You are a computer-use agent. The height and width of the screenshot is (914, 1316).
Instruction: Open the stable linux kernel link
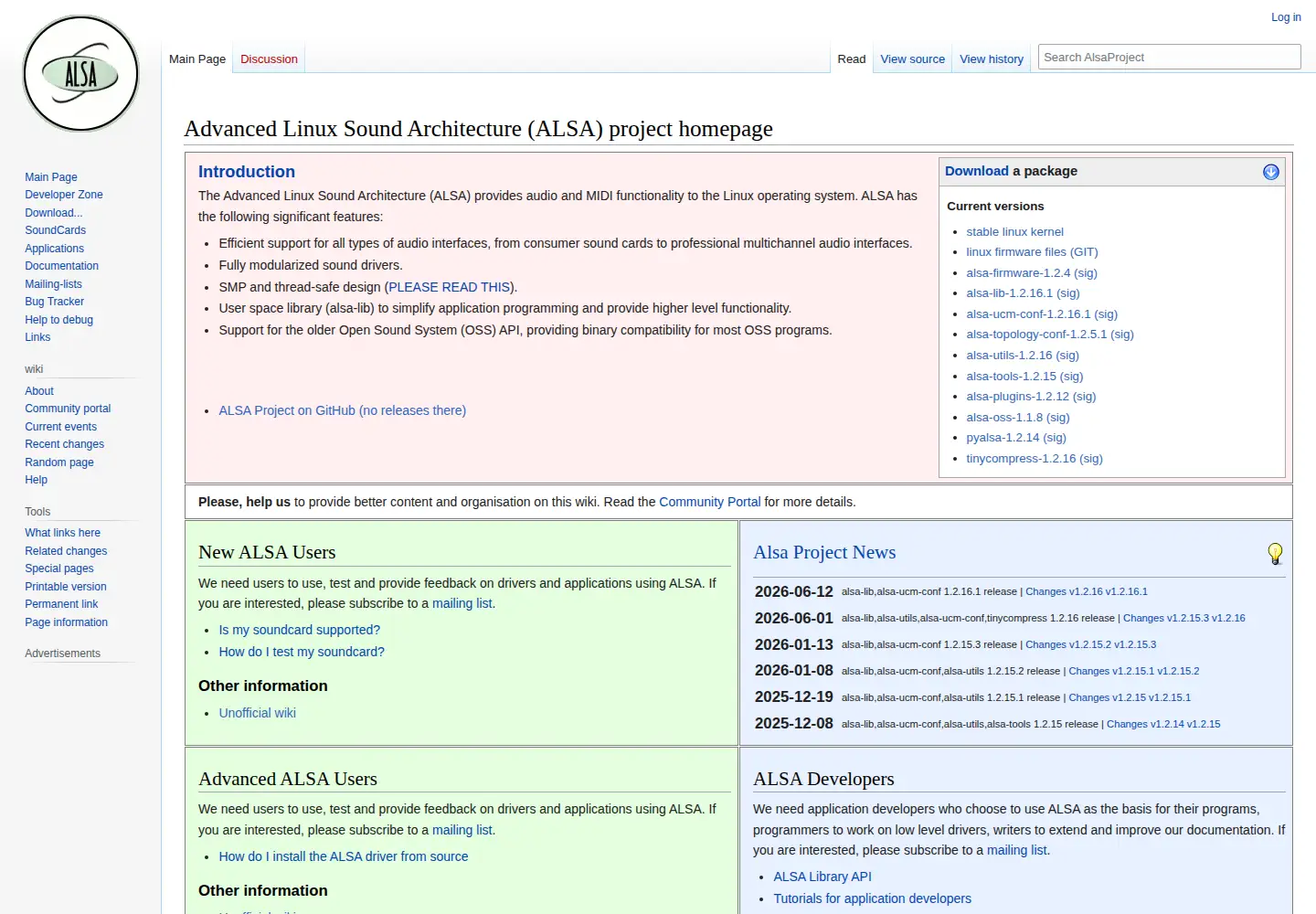coord(1014,232)
